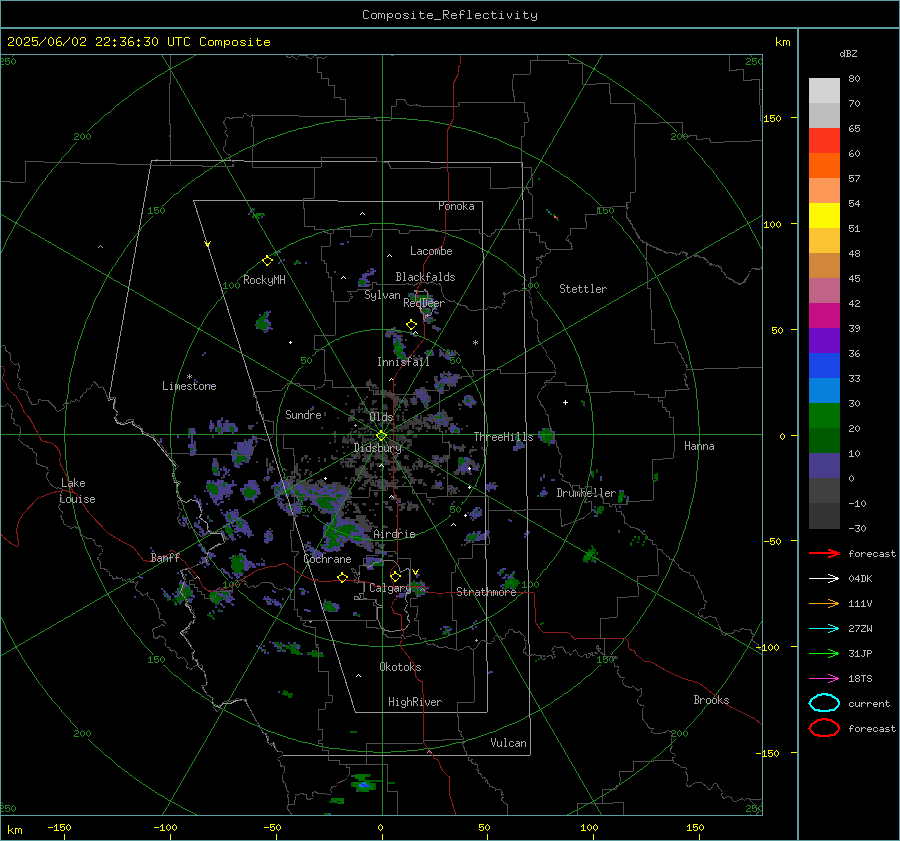Click the Okotoks city label
Screen dimensions: 900x841
400,667
